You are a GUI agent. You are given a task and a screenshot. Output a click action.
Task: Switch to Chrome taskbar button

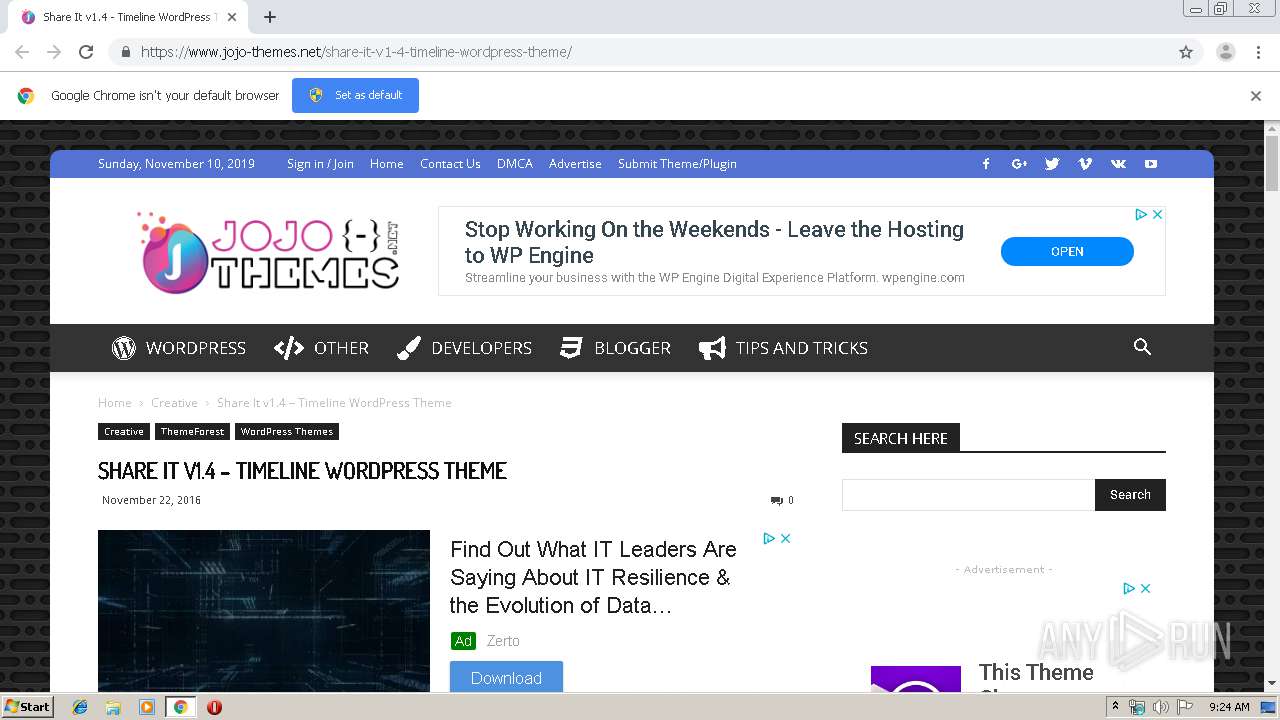click(x=180, y=707)
